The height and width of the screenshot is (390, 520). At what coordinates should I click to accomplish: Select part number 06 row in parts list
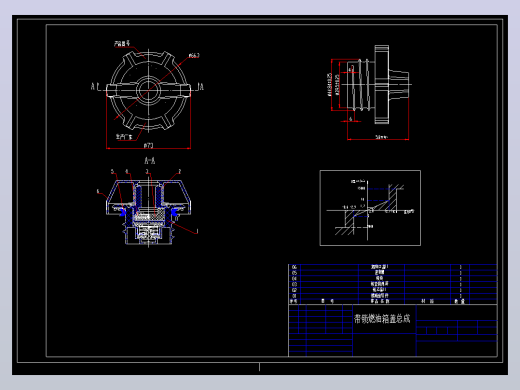pos(392,267)
